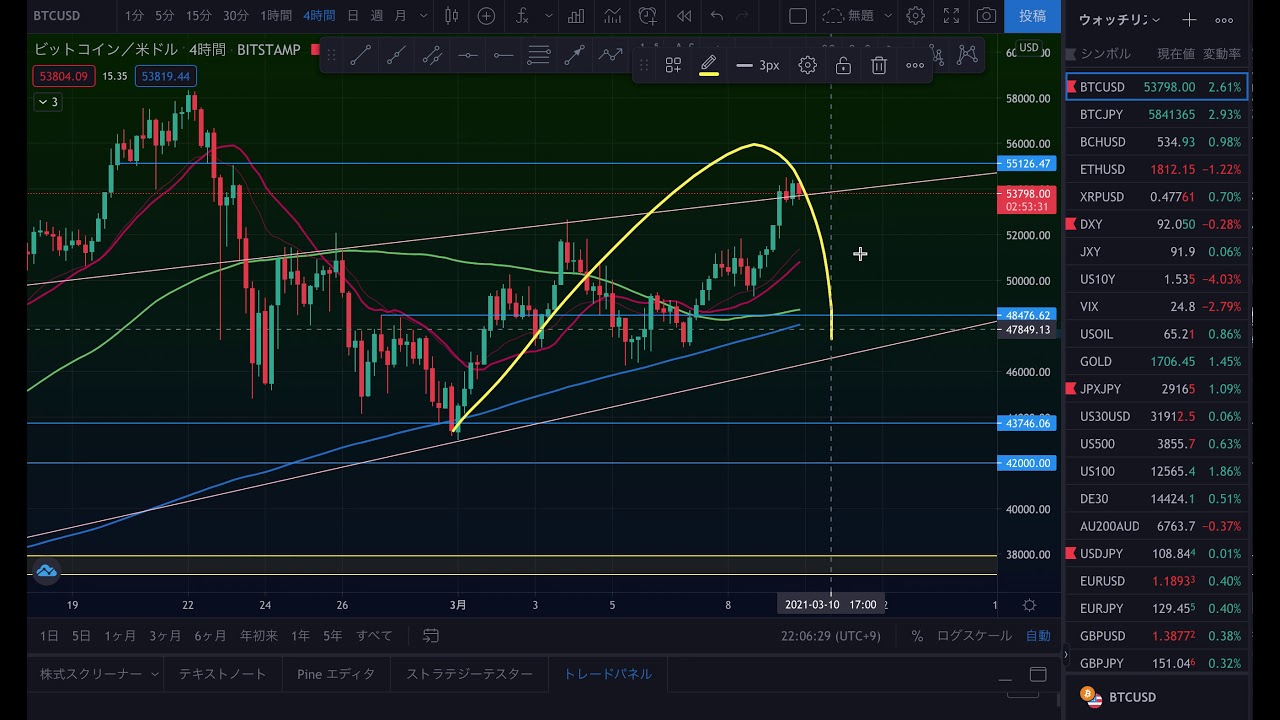Open watchlist more options menu
This screenshot has width=1280, height=720.
tap(1224, 20)
